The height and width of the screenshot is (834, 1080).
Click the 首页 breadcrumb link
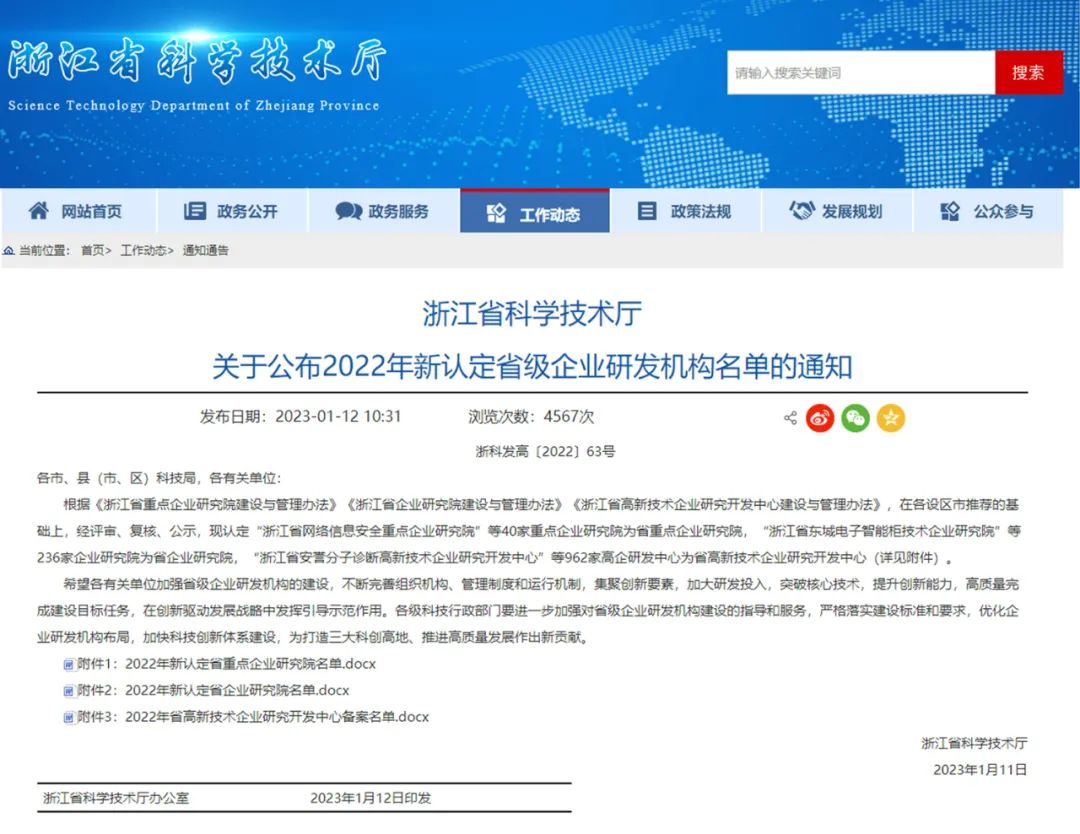coord(92,250)
